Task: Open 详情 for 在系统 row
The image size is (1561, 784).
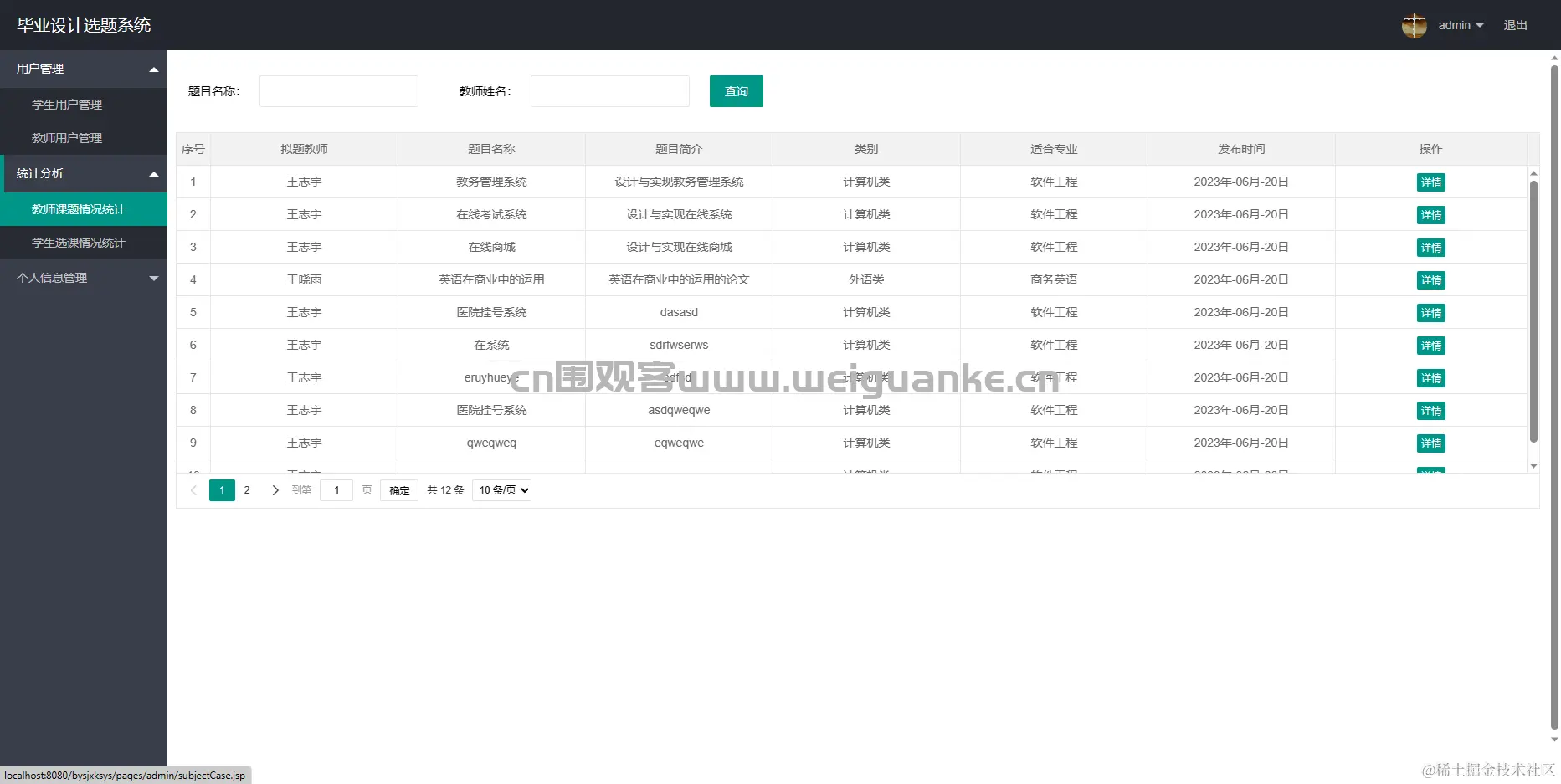Action: (1431, 346)
